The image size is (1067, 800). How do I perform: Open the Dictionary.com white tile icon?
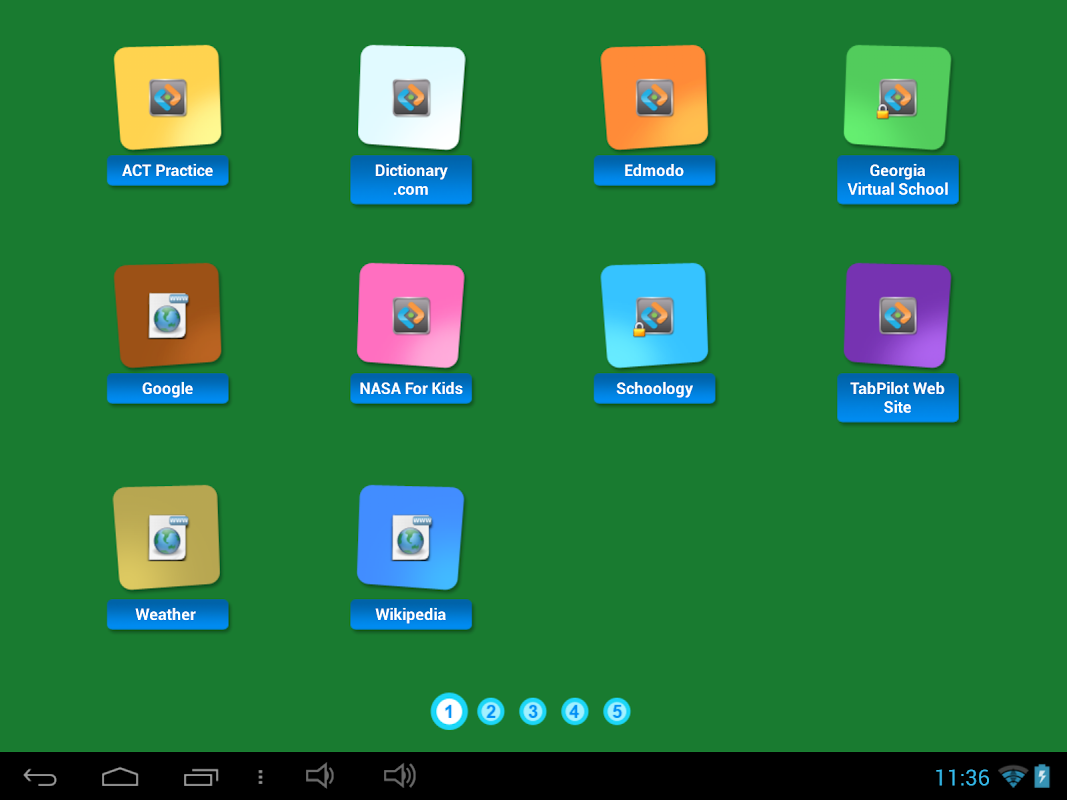[x=411, y=97]
